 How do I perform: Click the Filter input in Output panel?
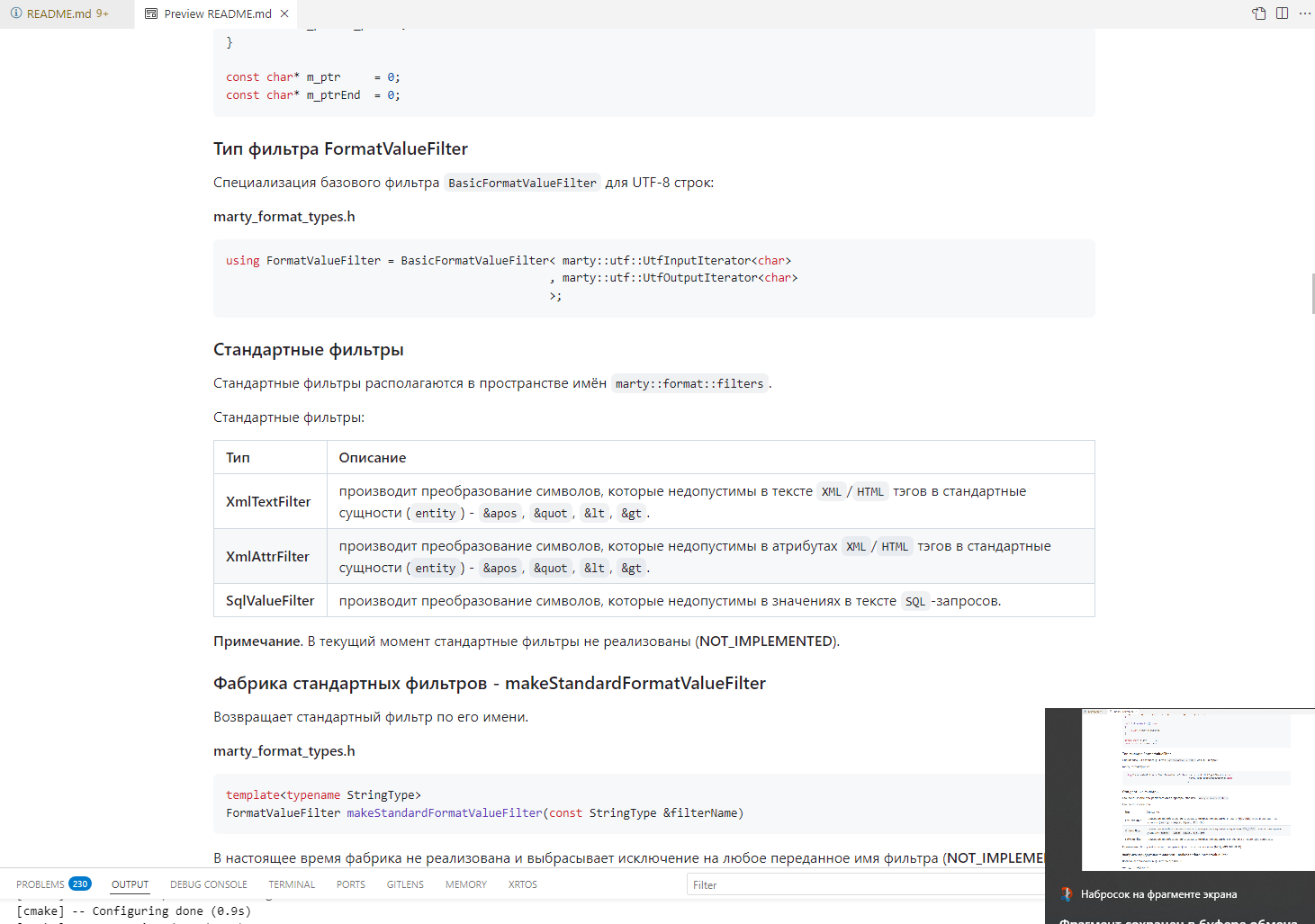(x=864, y=884)
